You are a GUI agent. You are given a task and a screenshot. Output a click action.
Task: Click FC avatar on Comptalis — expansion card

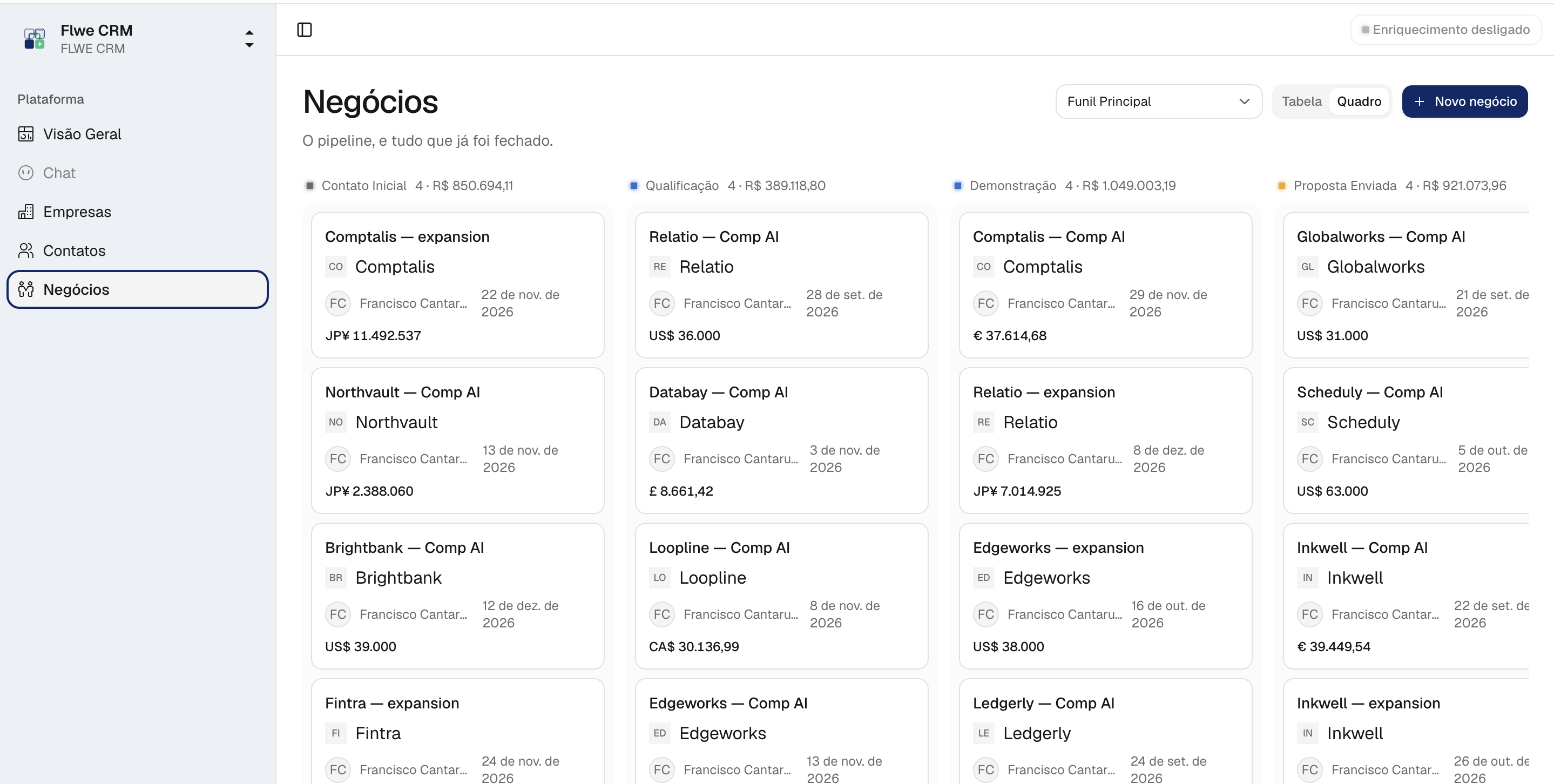338,303
